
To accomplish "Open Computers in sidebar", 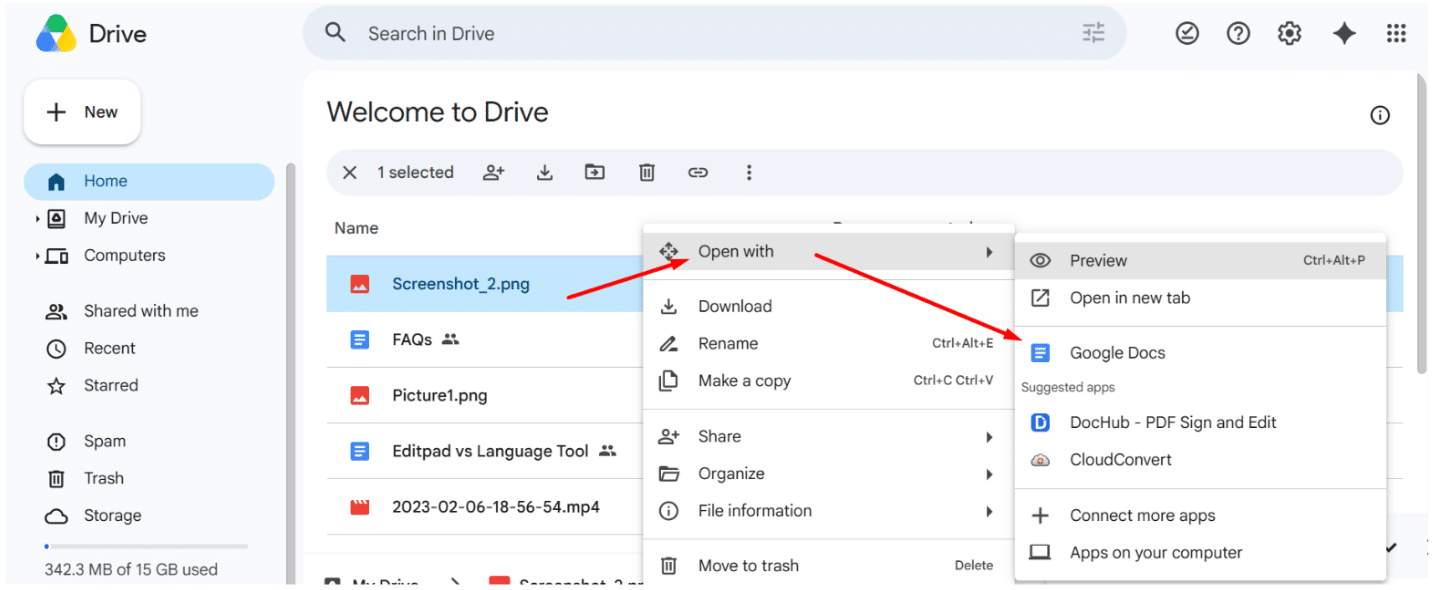I will [125, 255].
